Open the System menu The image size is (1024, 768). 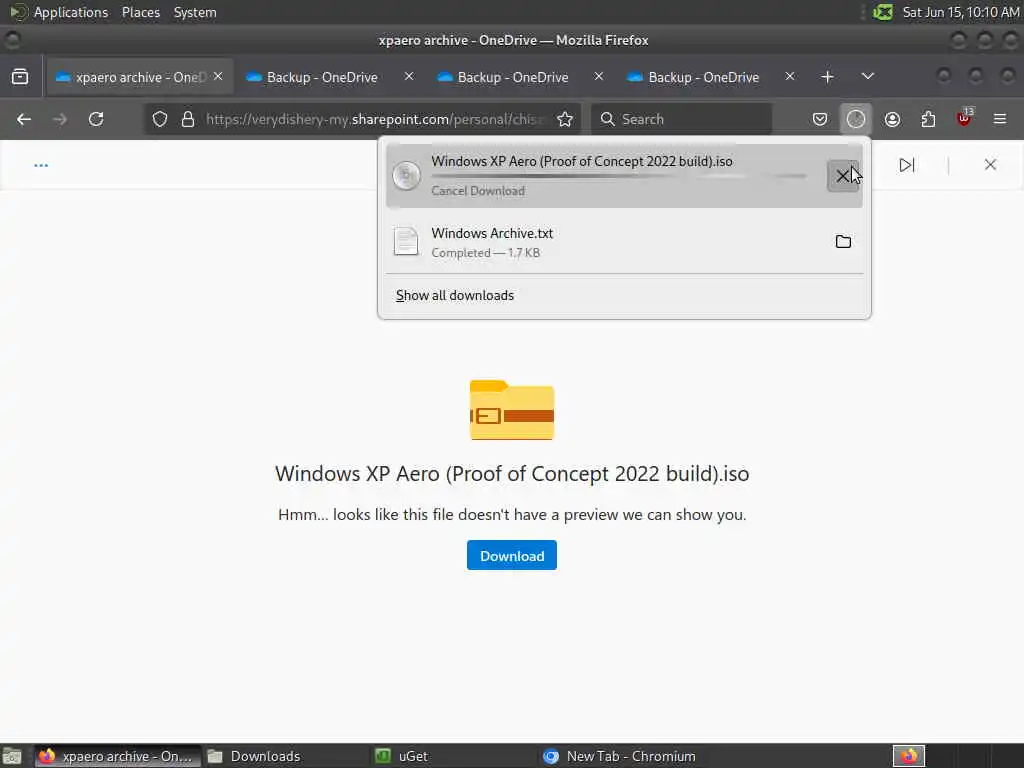[195, 12]
